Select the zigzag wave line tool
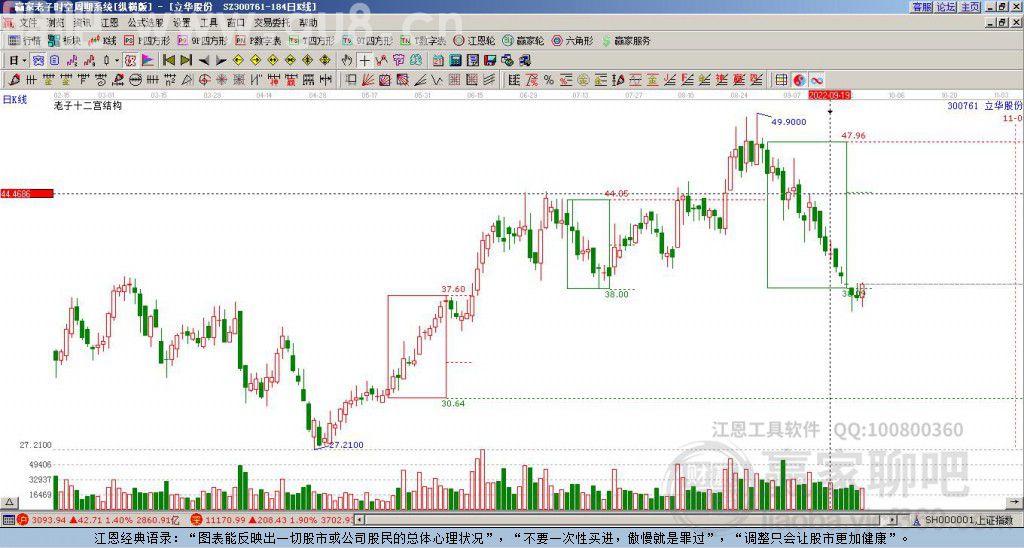The height and width of the screenshot is (548, 1024). pos(438,80)
